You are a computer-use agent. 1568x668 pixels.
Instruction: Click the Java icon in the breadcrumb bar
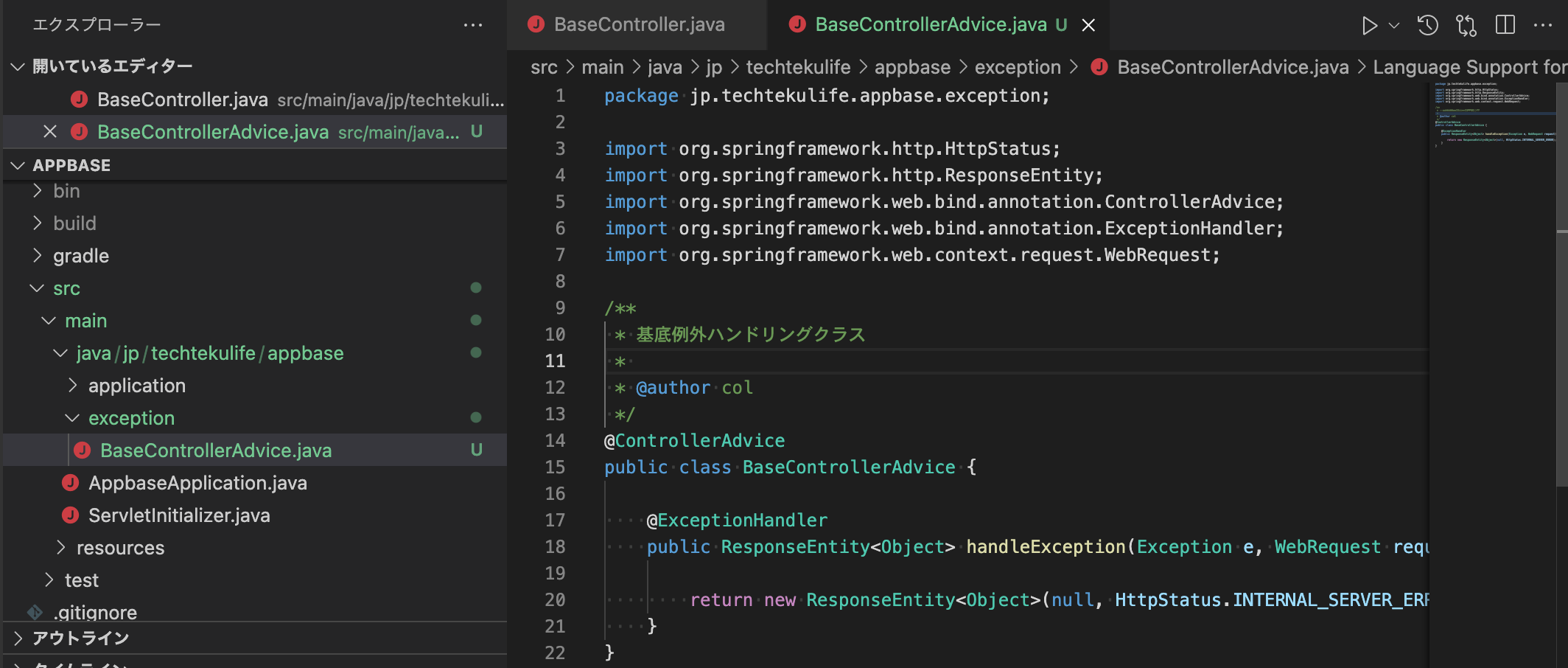(1099, 67)
